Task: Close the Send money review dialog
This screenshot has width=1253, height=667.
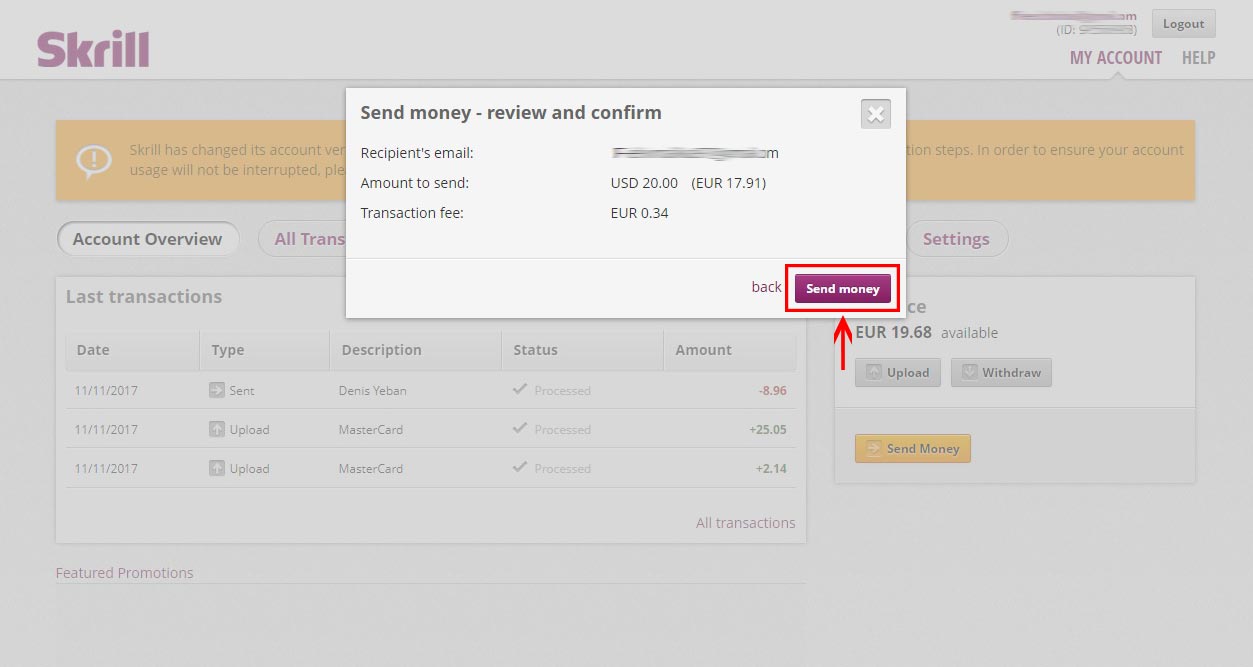Action: click(x=875, y=113)
